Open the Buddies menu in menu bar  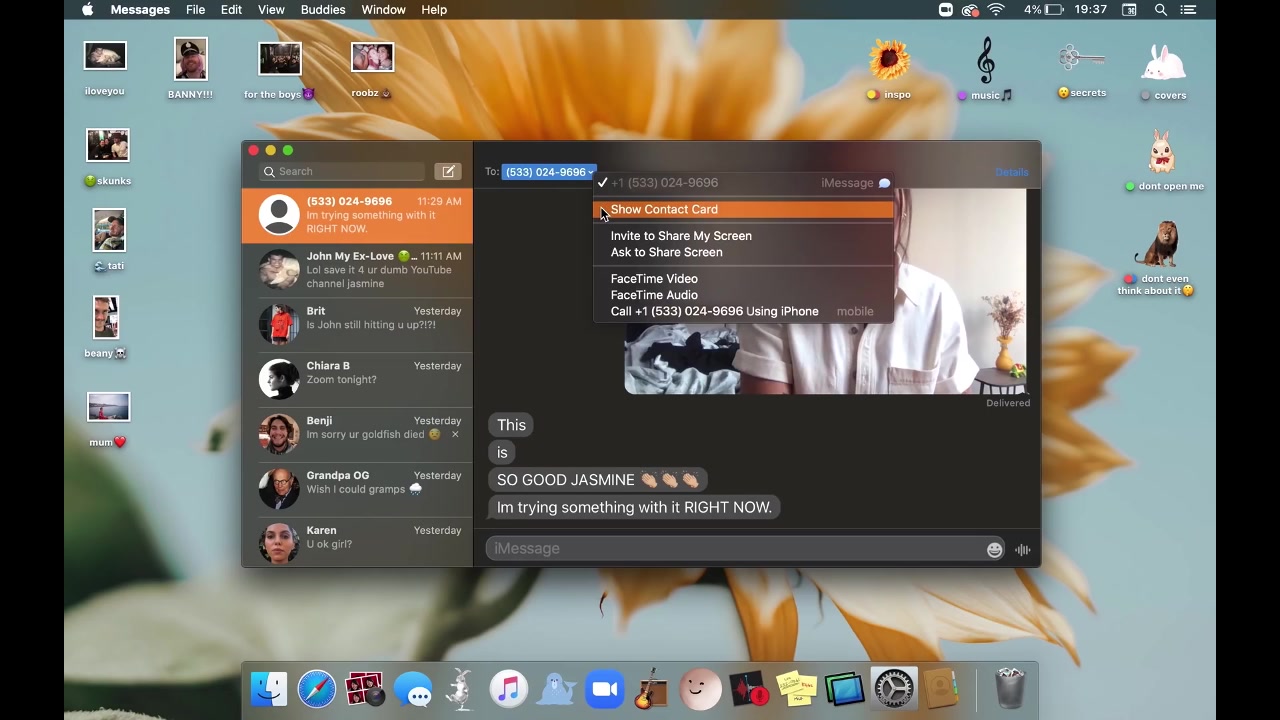[323, 10]
